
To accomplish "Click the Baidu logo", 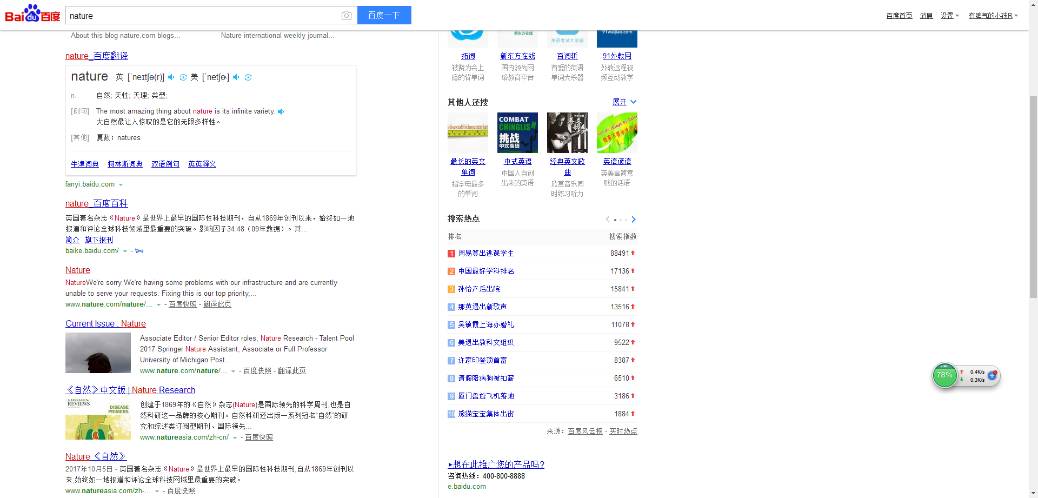I will pyautogui.click(x=32, y=14).
